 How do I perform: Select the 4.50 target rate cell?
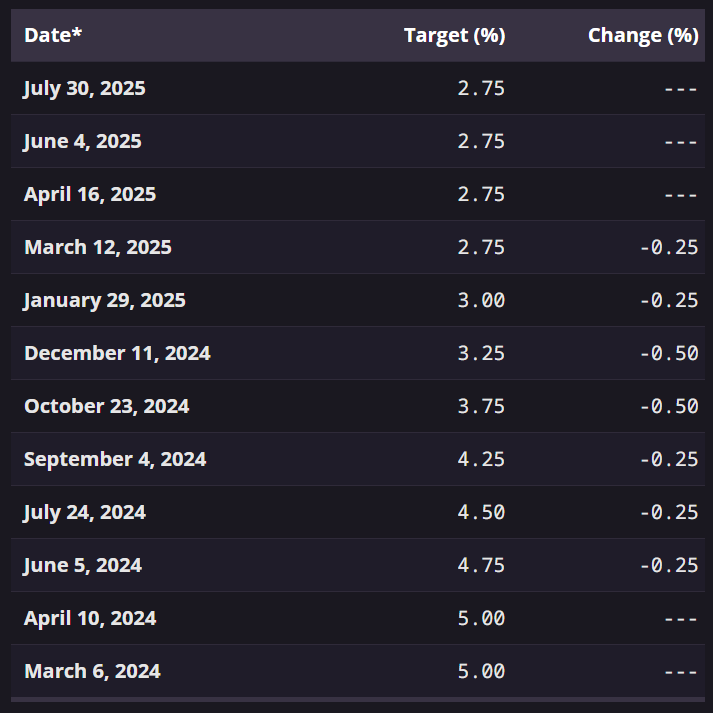[481, 512]
